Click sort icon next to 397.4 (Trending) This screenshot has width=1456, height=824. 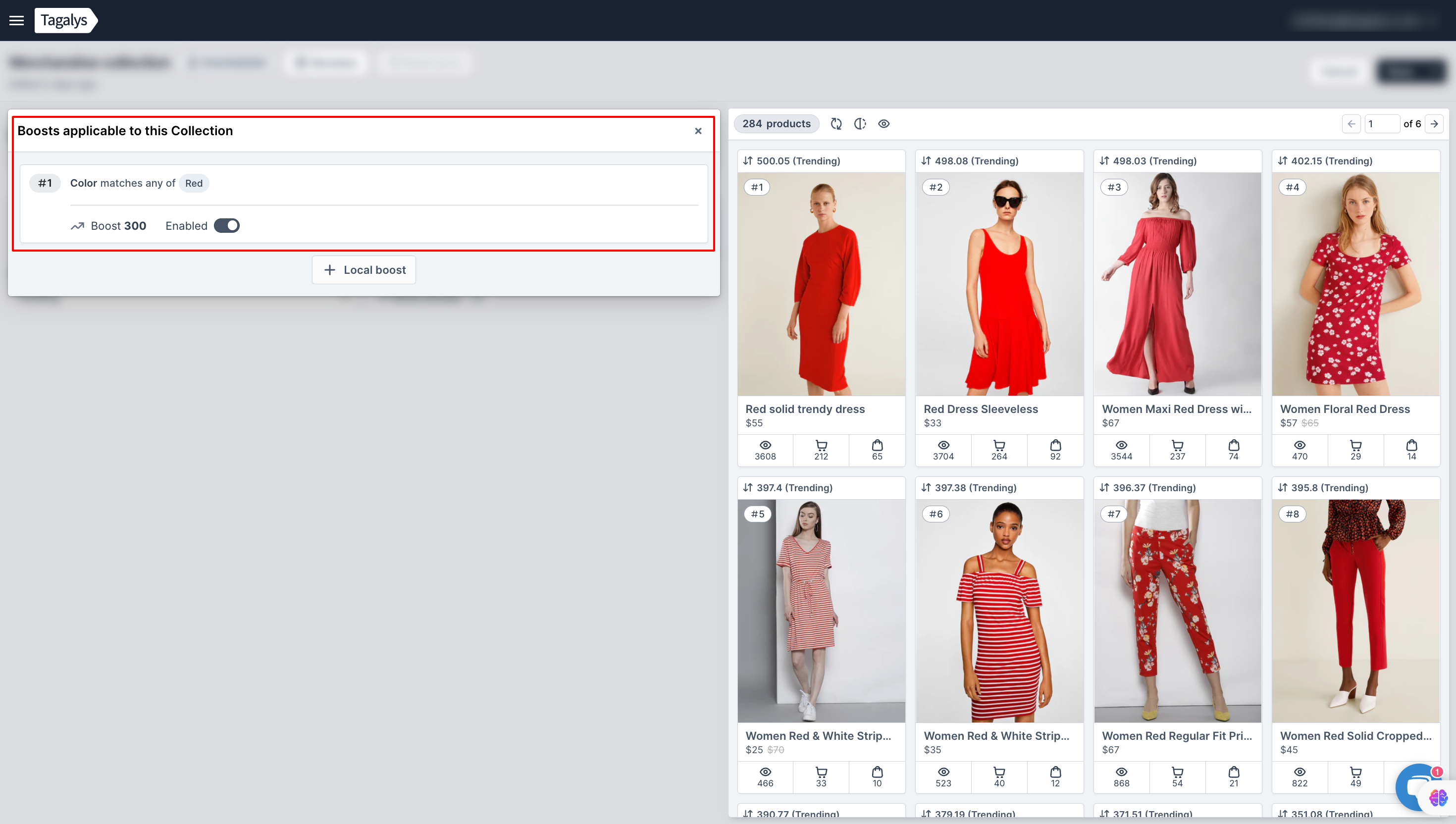click(747, 487)
